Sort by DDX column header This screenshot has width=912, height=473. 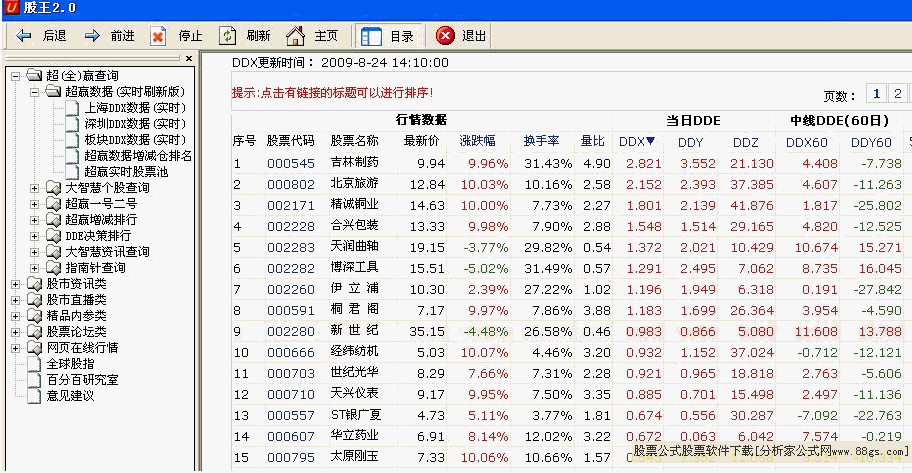[x=637, y=141]
